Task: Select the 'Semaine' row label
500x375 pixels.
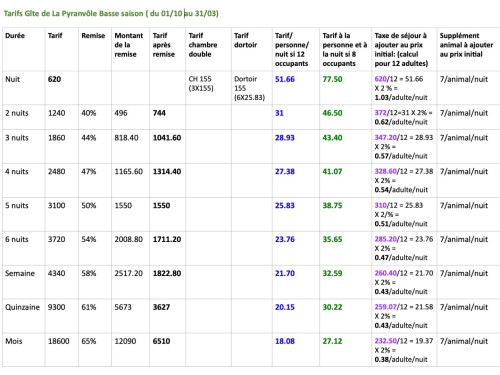Action: pos(20,273)
